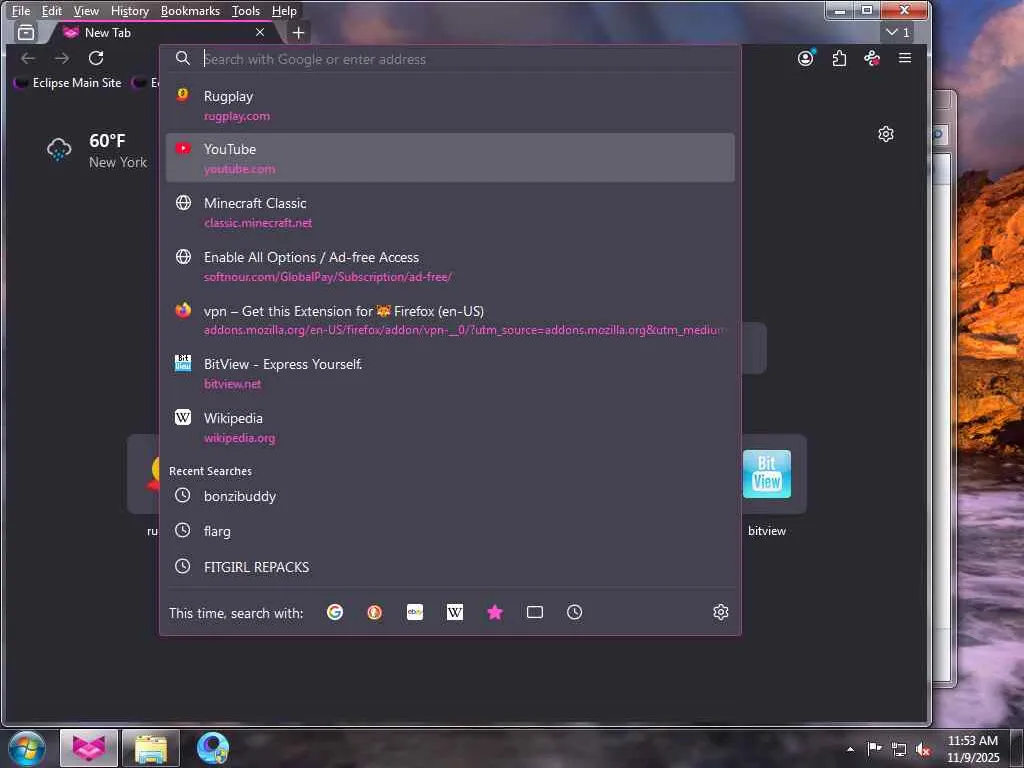The width and height of the screenshot is (1024, 768).
Task: Choose recent search FITGIRL REPACKS
Action: click(450, 567)
